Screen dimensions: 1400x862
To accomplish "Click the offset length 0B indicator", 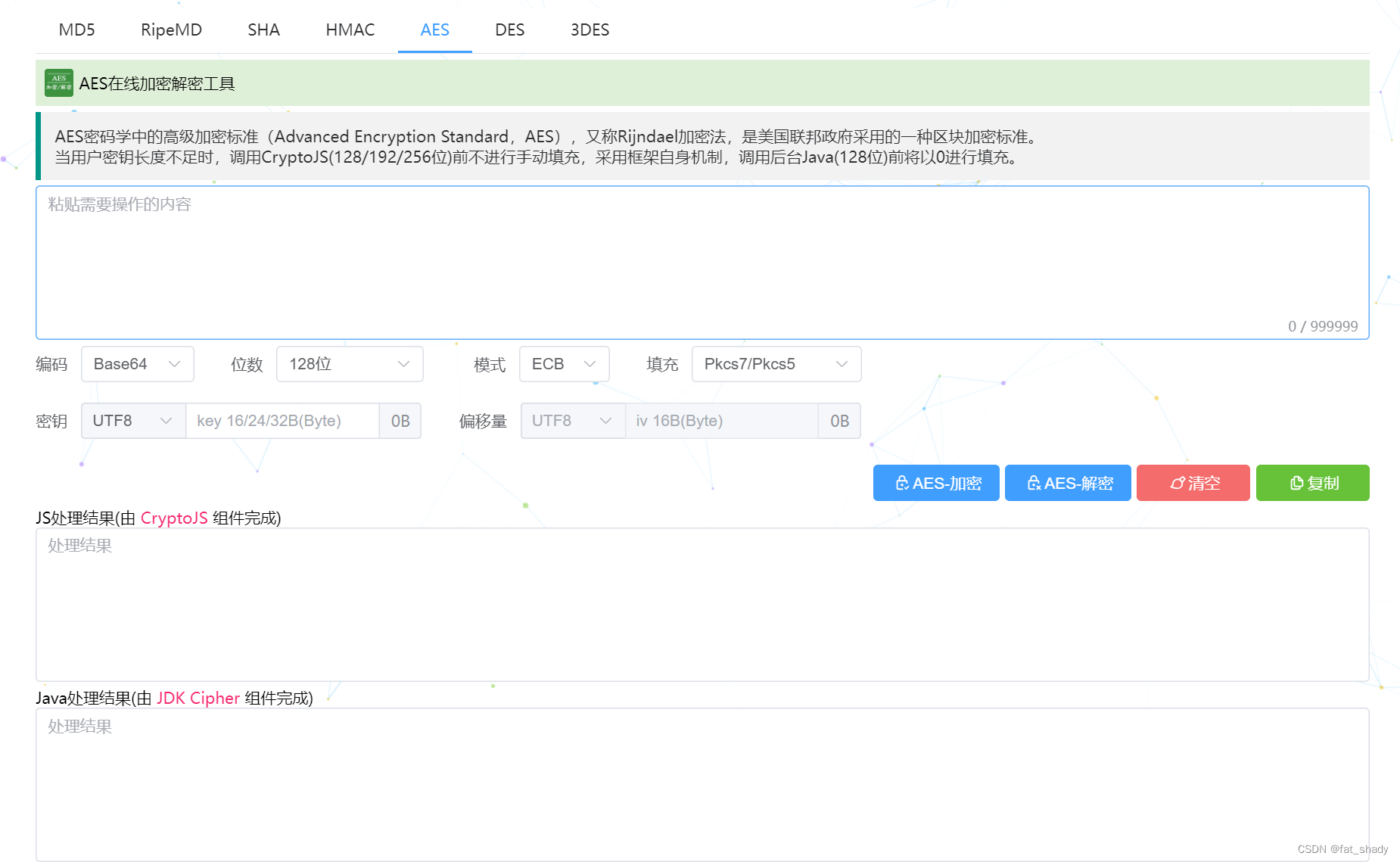I will pos(839,421).
